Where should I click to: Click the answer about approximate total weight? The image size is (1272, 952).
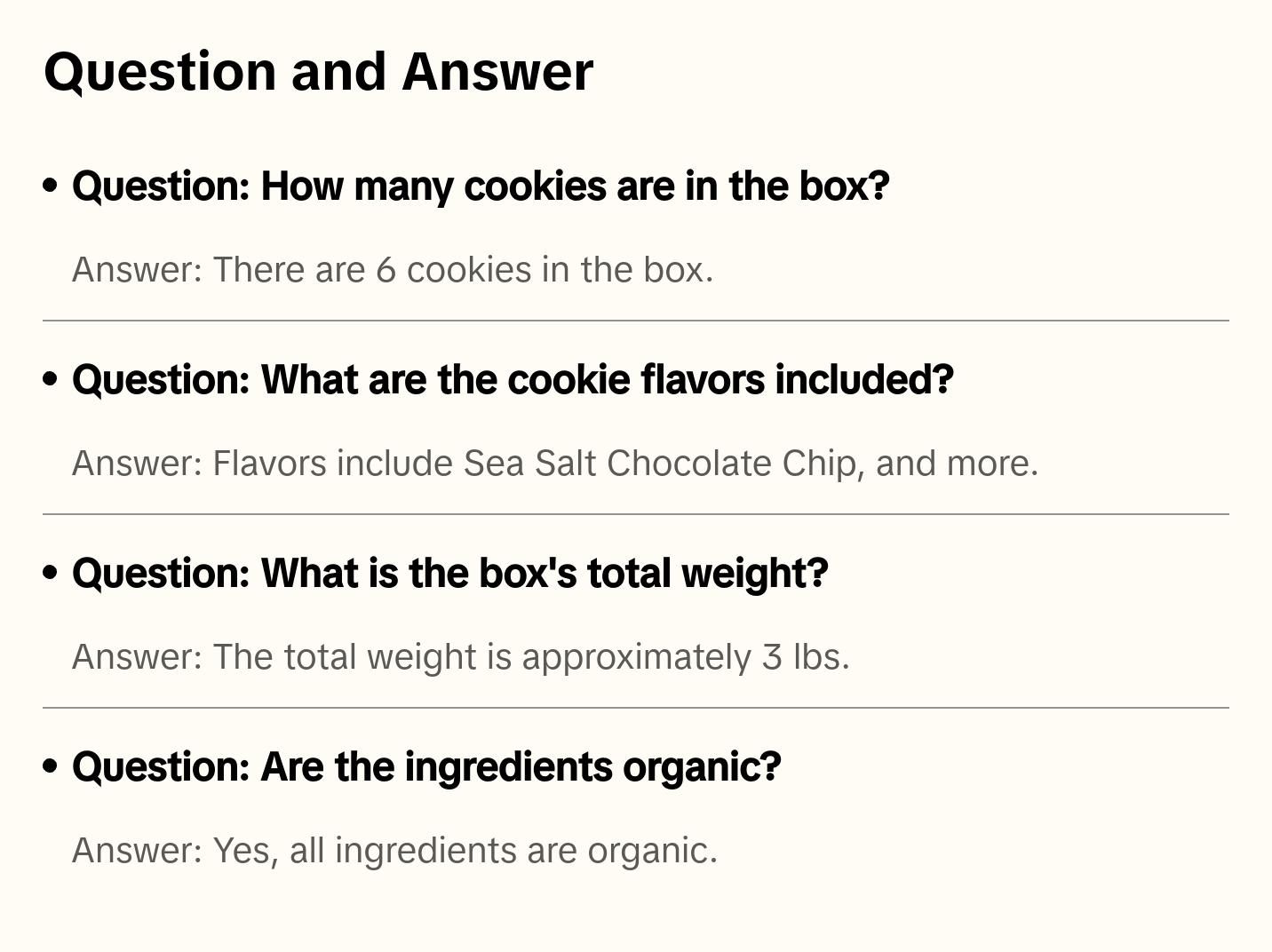[x=460, y=657]
